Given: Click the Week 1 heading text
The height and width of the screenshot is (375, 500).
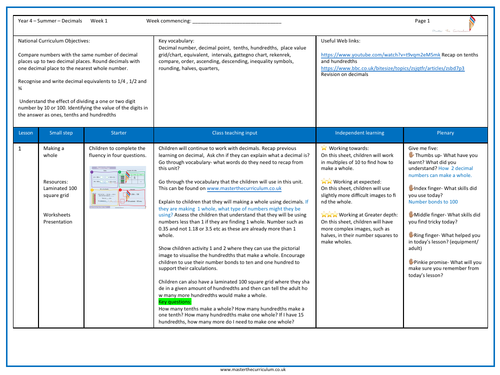Looking at the screenshot, I should click(x=99, y=21).
